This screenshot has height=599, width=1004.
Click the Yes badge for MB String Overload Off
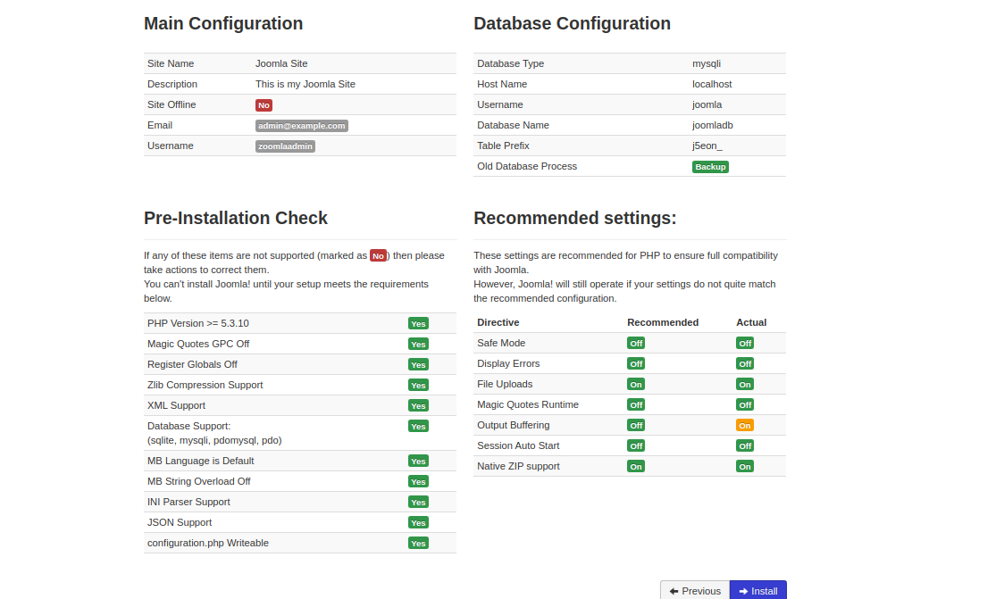[x=418, y=481]
